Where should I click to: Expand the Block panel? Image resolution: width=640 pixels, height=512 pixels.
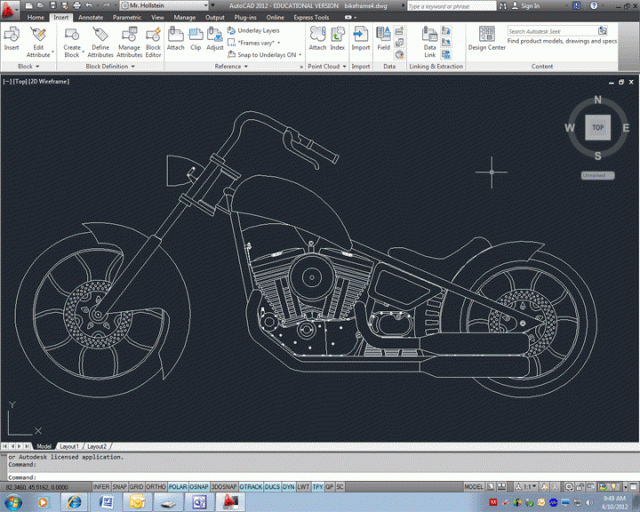point(28,66)
